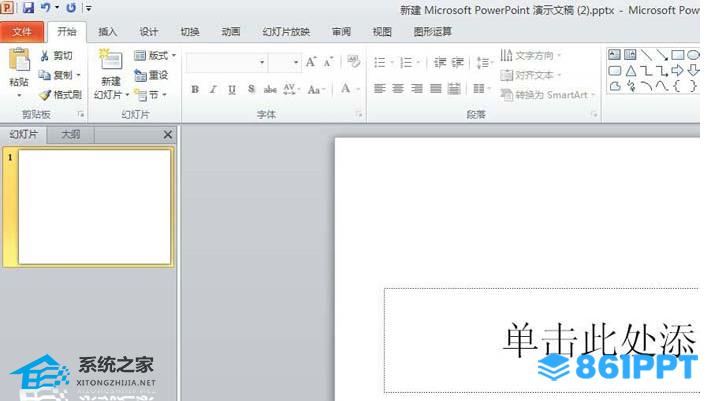Center align text
708x401 pixels.
(398, 89)
